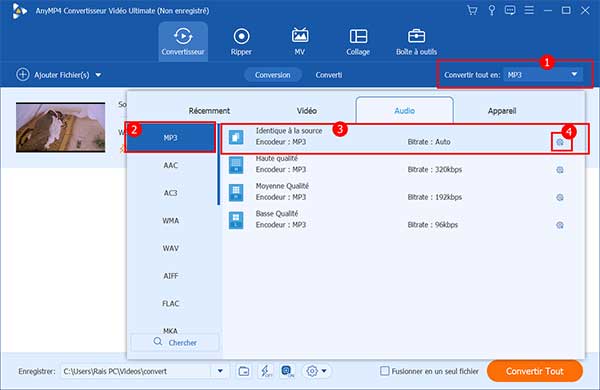
Task: Select AIFF in the format list
Action: [170, 276]
